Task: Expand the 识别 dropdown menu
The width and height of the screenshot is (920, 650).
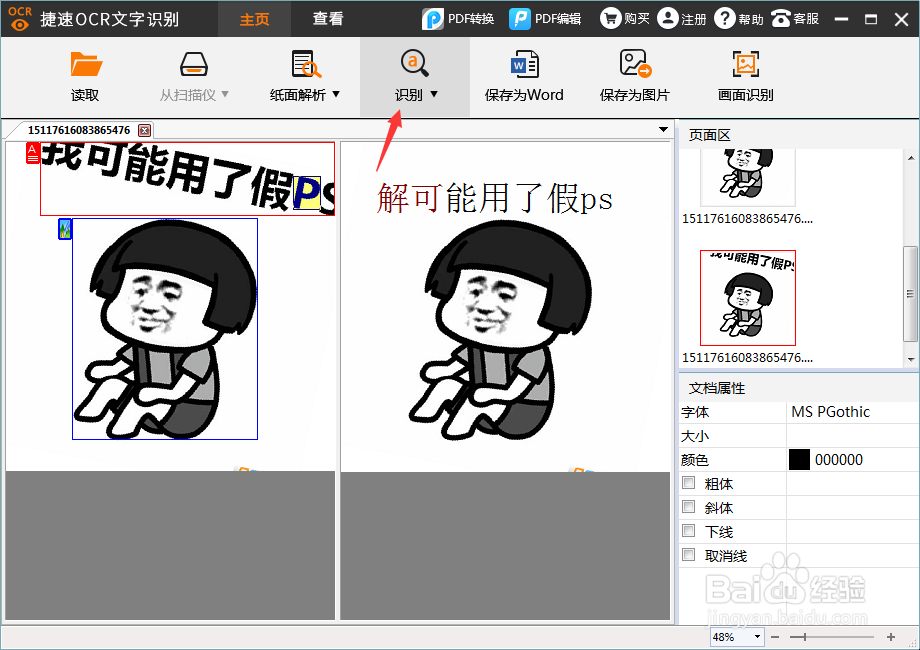Action: click(x=432, y=93)
